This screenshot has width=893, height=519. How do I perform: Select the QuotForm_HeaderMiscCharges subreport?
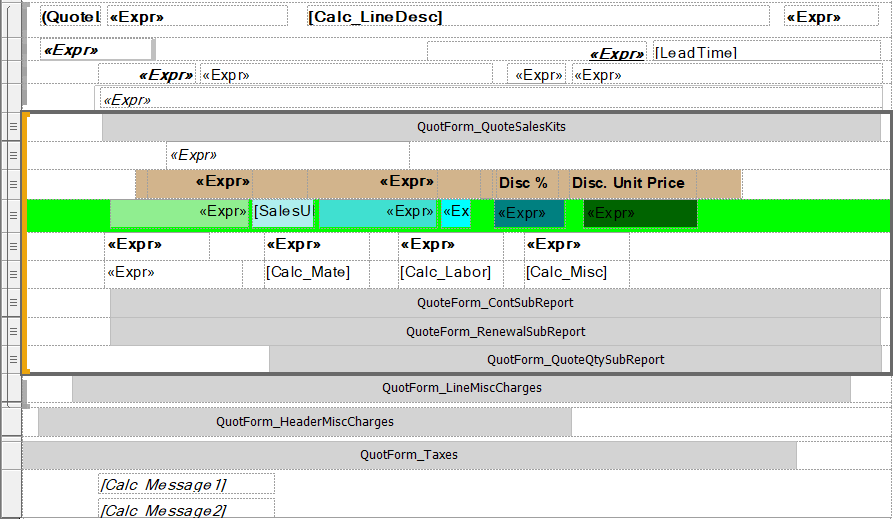(x=305, y=422)
